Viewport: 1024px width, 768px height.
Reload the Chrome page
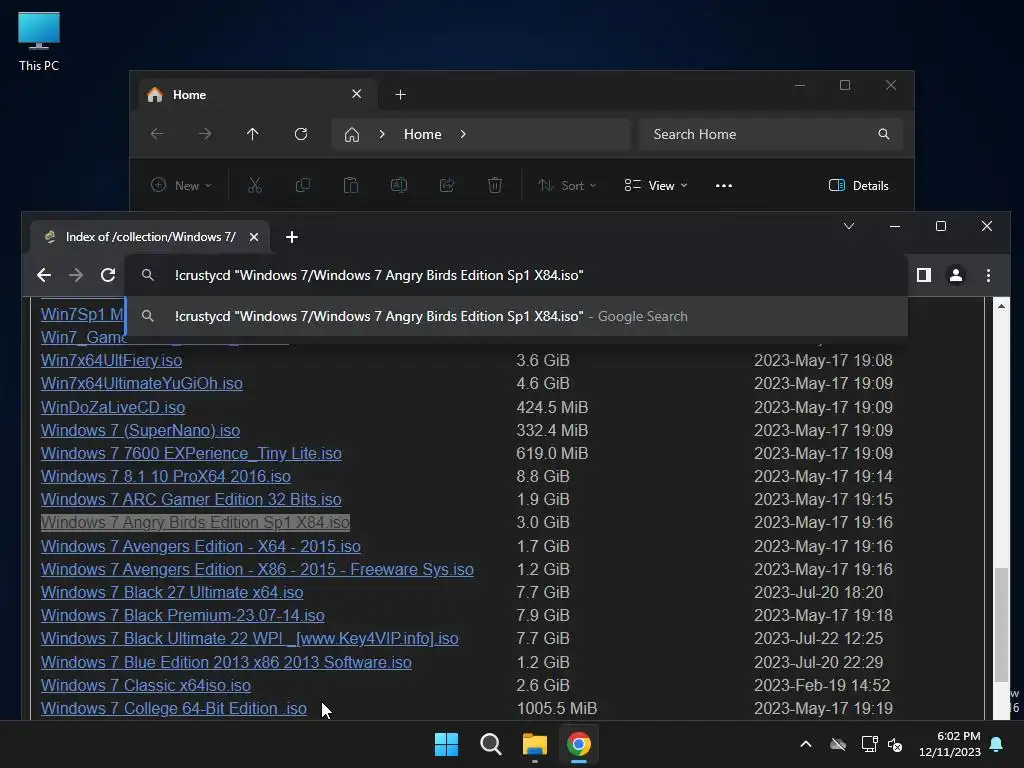108,275
